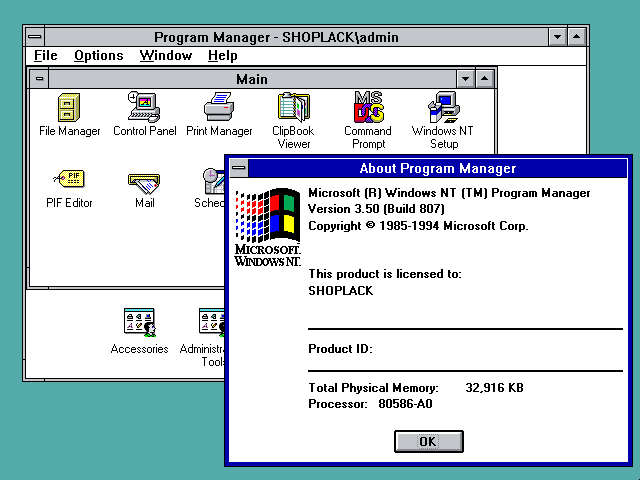Open the Main group control menu box
The width and height of the screenshot is (640, 480).
point(40,79)
